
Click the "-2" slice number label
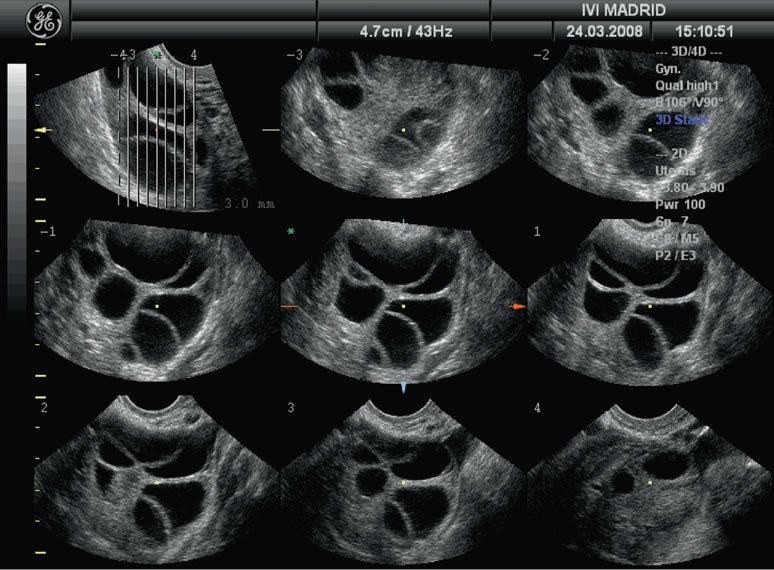[542, 55]
